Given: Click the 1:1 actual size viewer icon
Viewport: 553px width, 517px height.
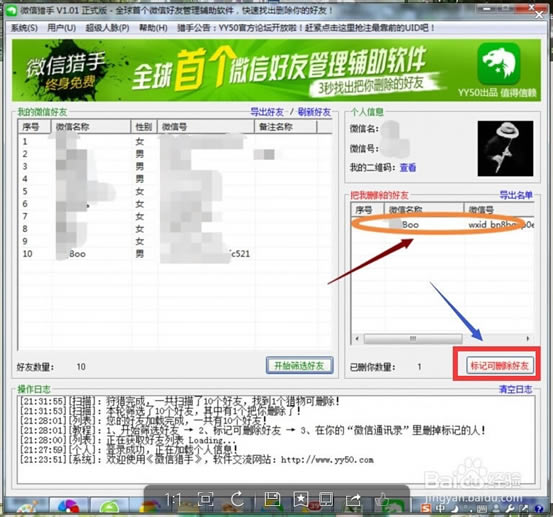Looking at the screenshot, I should pos(173,500).
